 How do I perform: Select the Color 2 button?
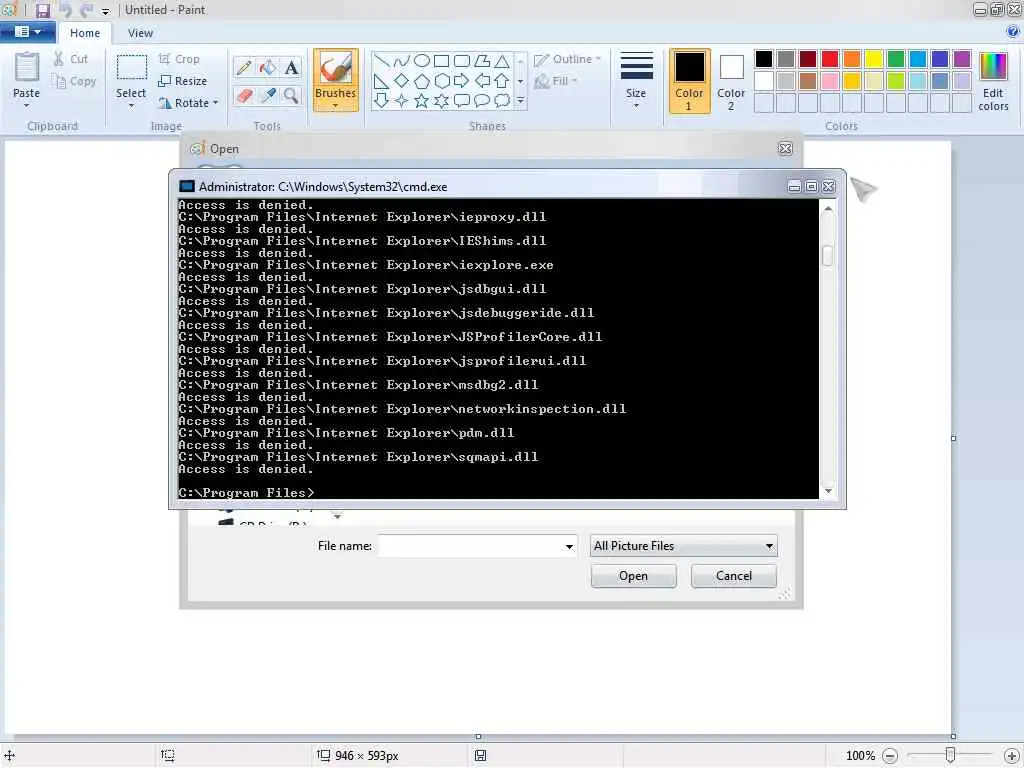pyautogui.click(x=731, y=81)
